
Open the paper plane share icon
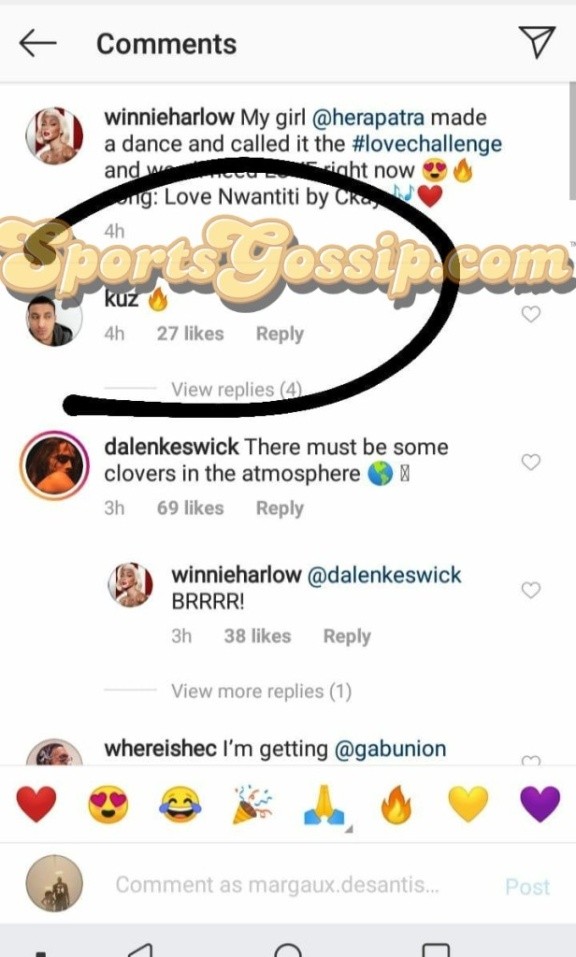coord(537,42)
